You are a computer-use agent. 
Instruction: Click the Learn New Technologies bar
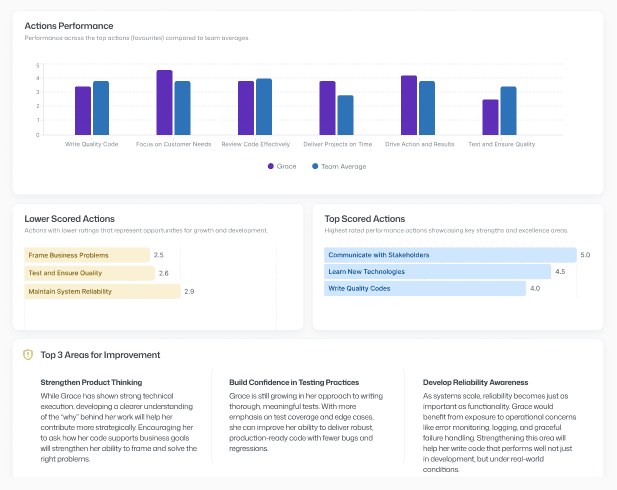point(437,271)
